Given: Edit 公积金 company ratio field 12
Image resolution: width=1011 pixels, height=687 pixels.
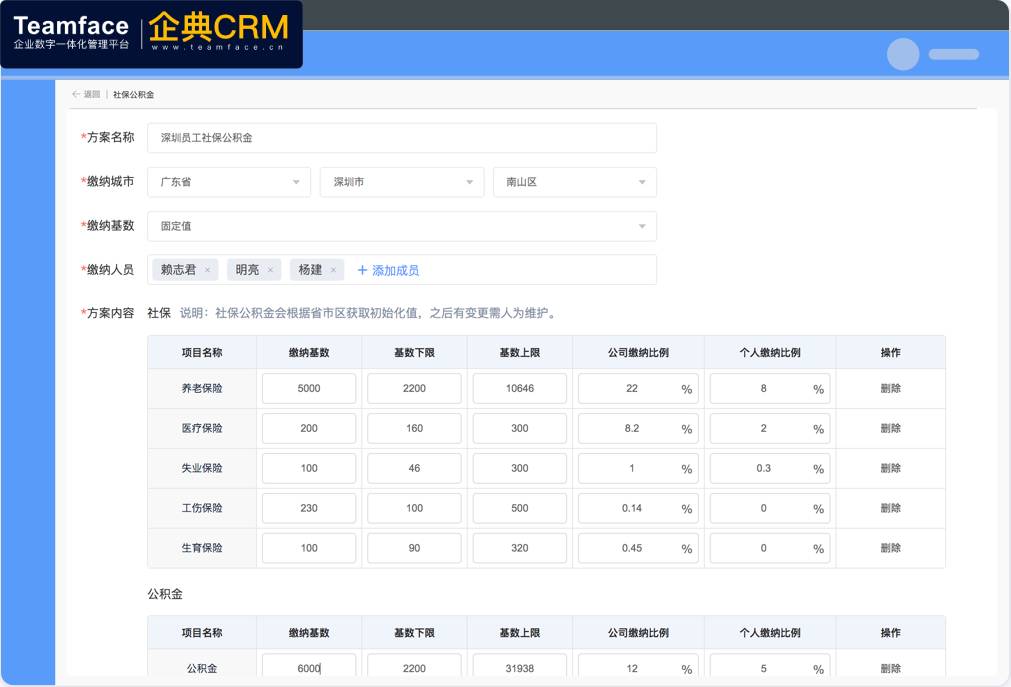Looking at the screenshot, I should pos(638,665).
